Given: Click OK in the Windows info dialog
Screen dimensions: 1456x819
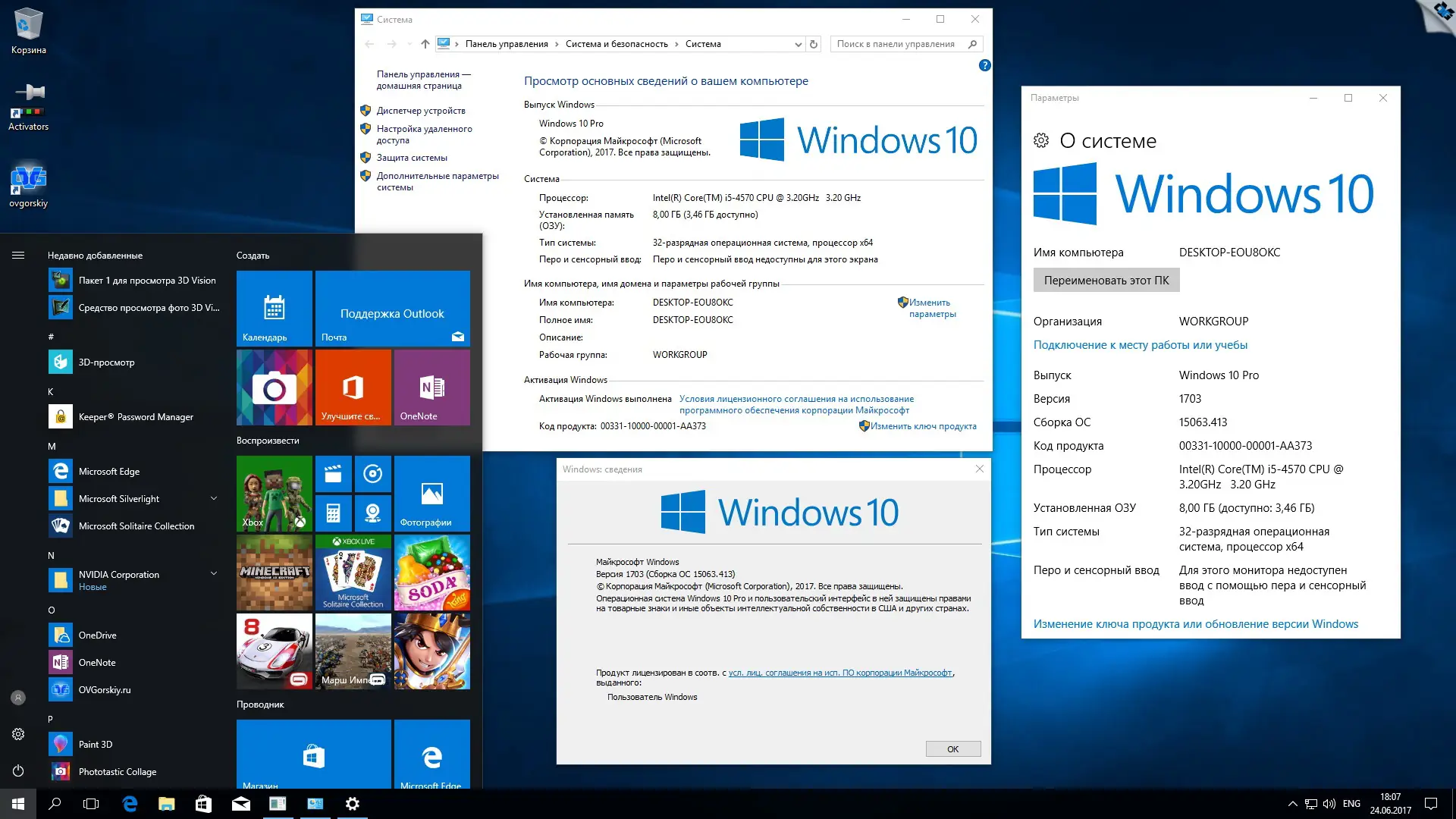Looking at the screenshot, I should click(952, 748).
